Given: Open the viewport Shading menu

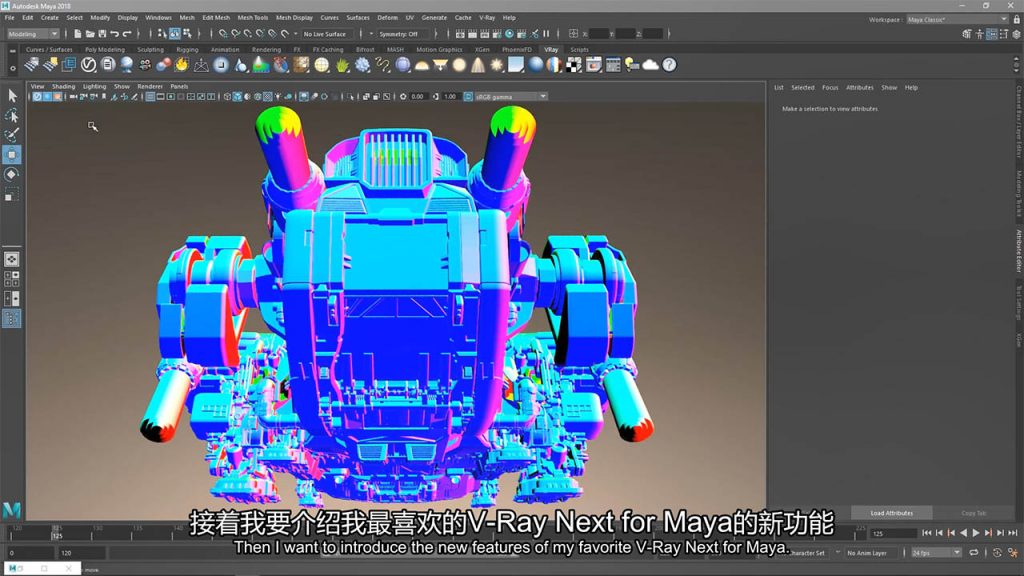Looking at the screenshot, I should (63, 86).
